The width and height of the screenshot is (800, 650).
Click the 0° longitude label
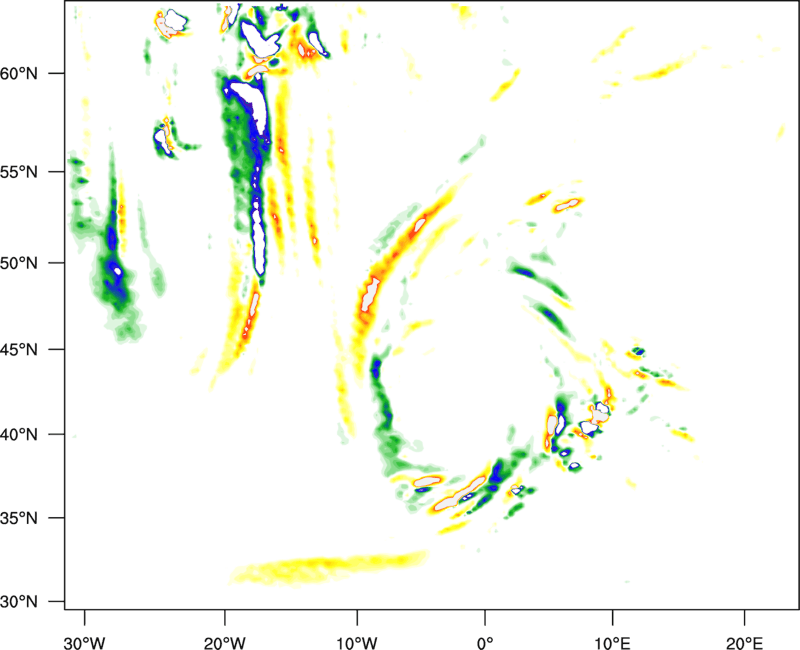pos(485,643)
